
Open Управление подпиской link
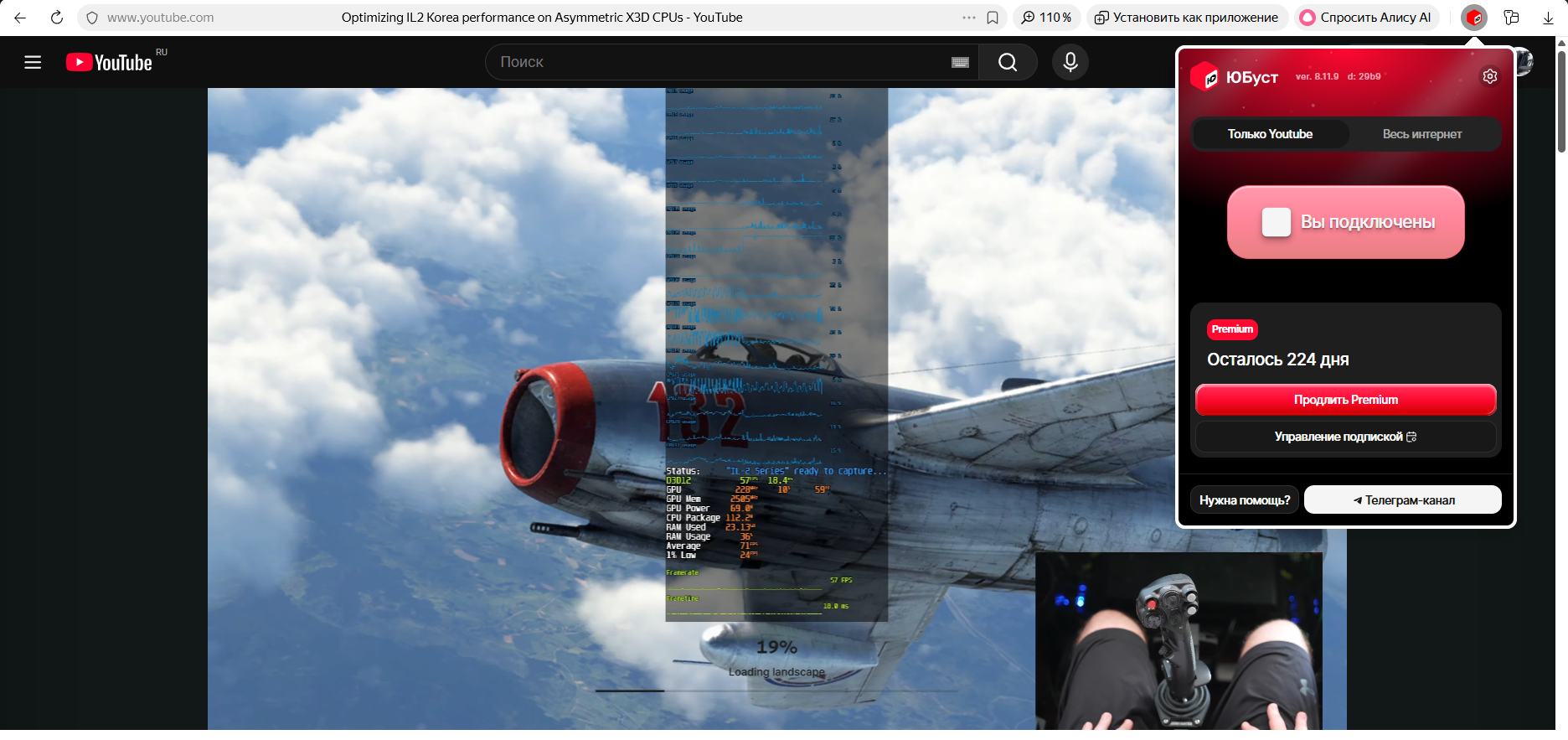pos(1345,437)
